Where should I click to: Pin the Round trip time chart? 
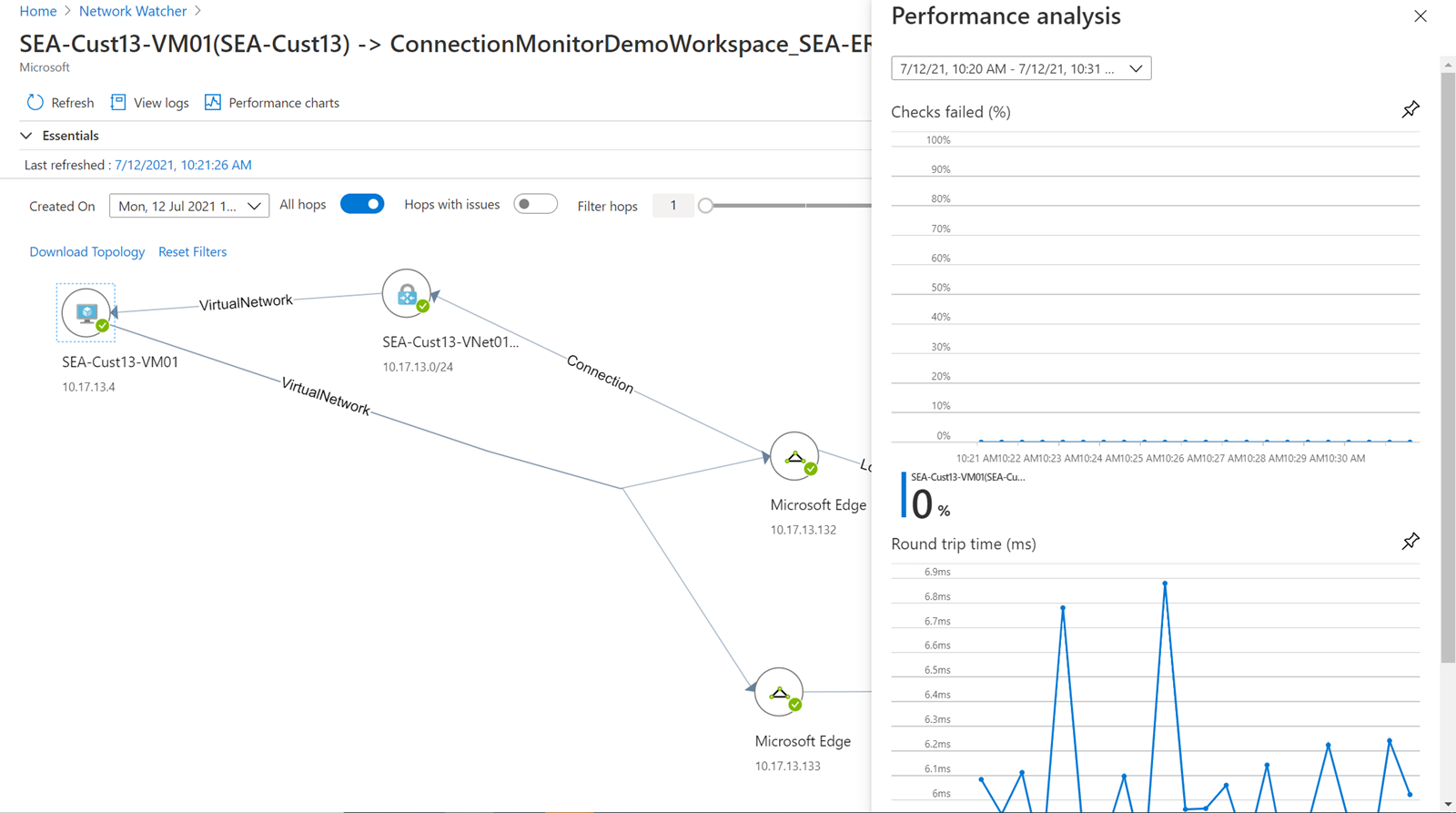[x=1410, y=542]
